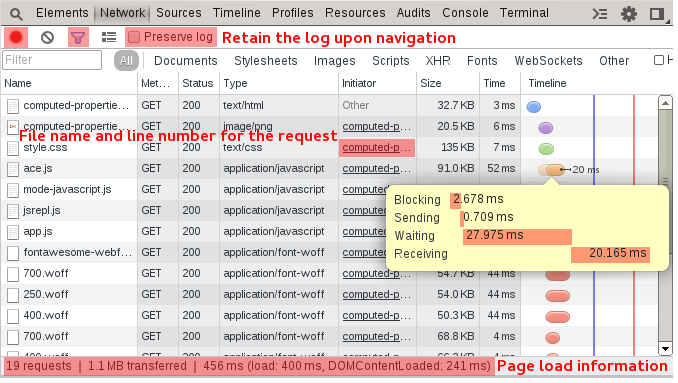Go to the Audits tab
The width and height of the screenshot is (678, 383).
(x=413, y=13)
